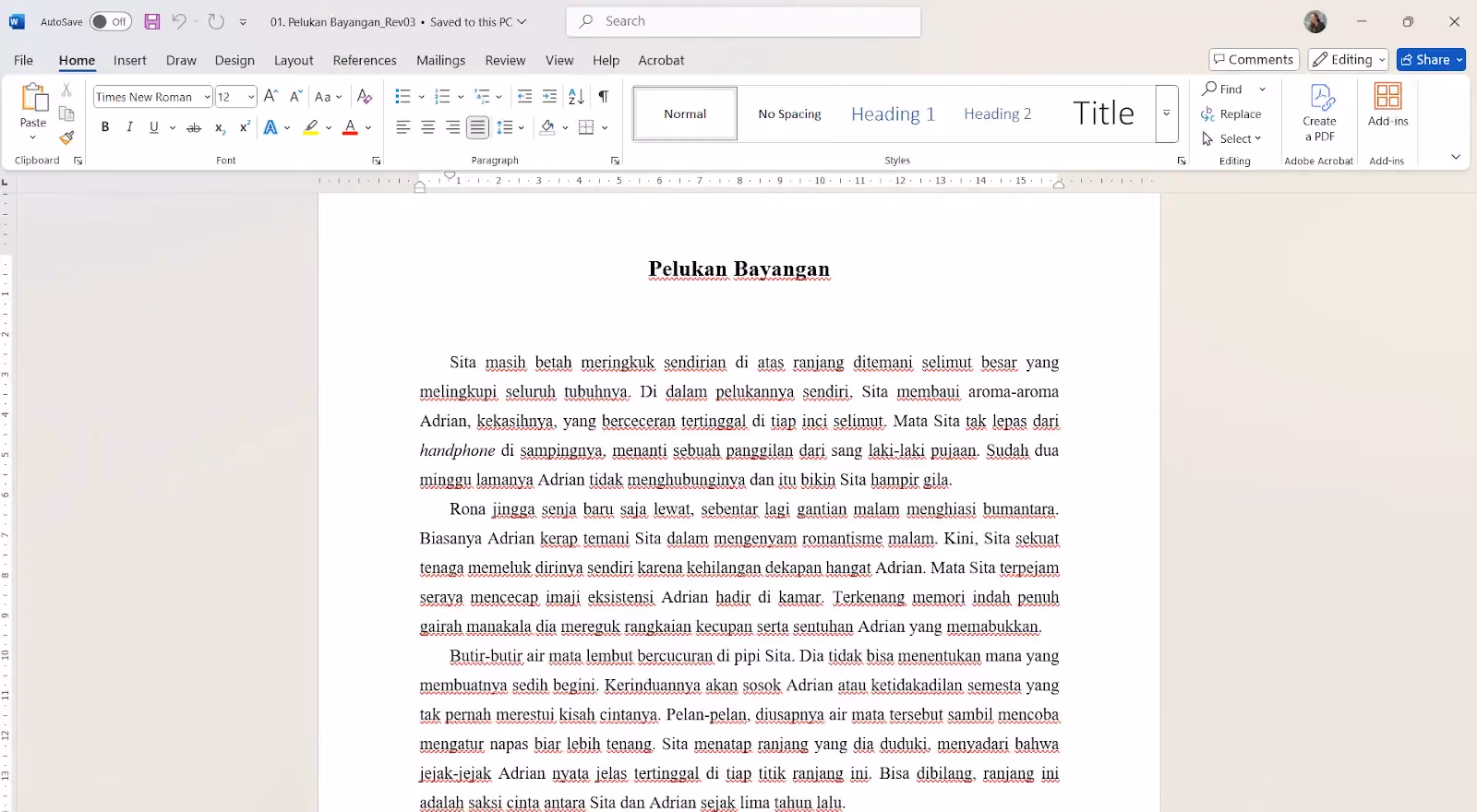The width and height of the screenshot is (1477, 812).
Task: Apply superscript formatting
Action: [x=245, y=127]
